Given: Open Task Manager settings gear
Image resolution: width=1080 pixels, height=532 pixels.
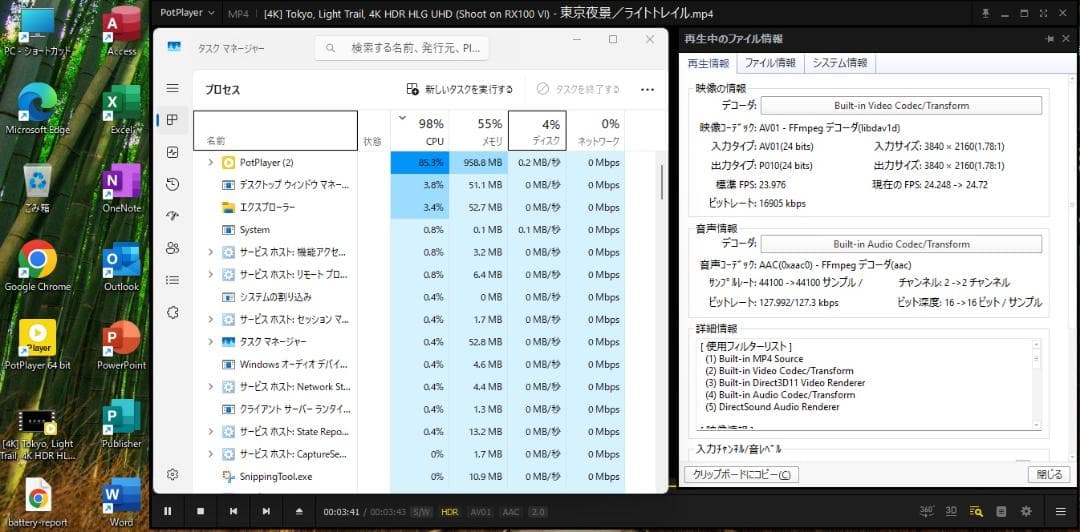Looking at the screenshot, I should coord(173,474).
